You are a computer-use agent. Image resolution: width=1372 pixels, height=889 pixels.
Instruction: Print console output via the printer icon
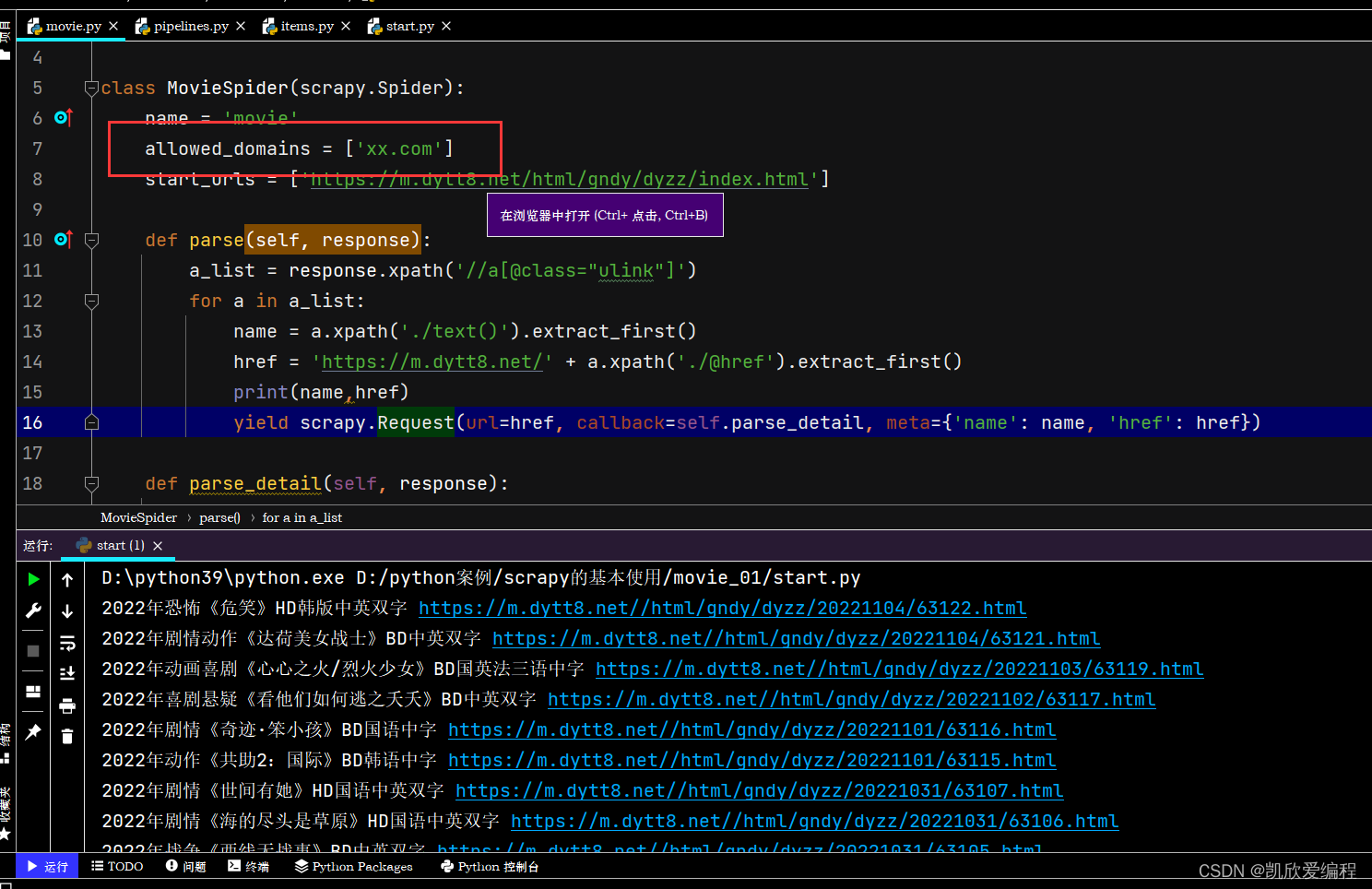tap(67, 704)
